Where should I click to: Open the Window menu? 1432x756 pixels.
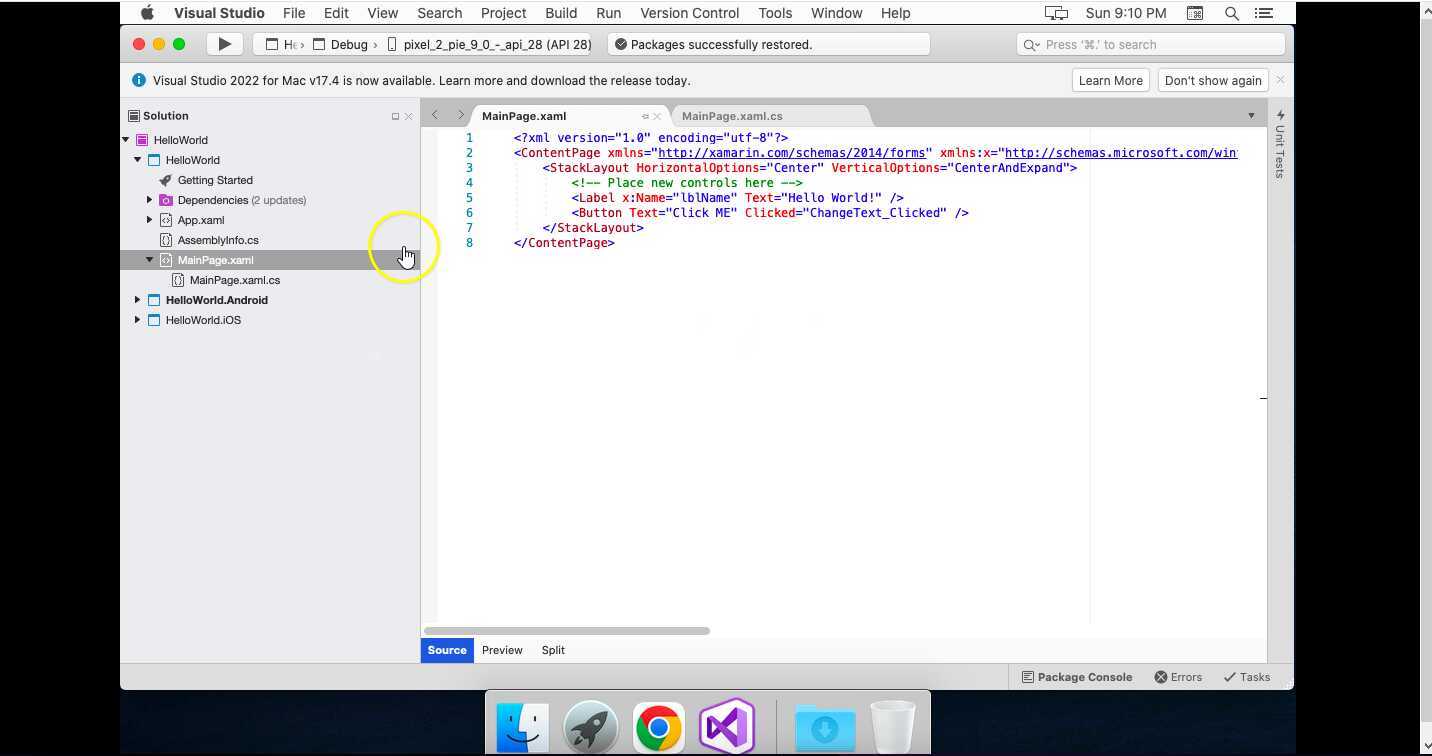(836, 13)
